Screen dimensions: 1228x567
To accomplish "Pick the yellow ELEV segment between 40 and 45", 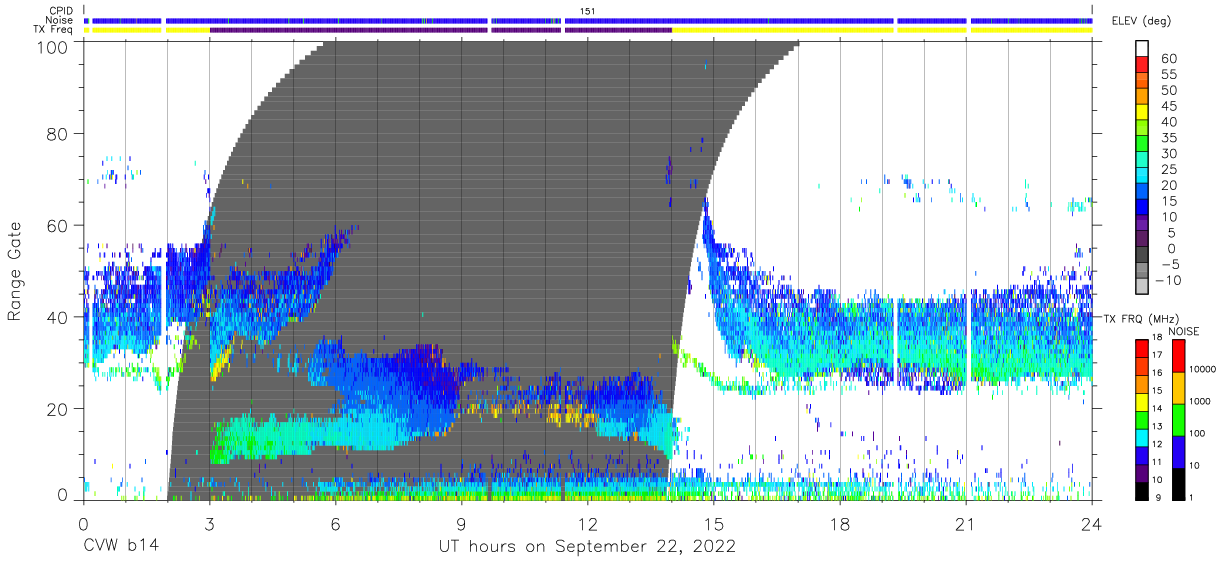I will 1142,113.
